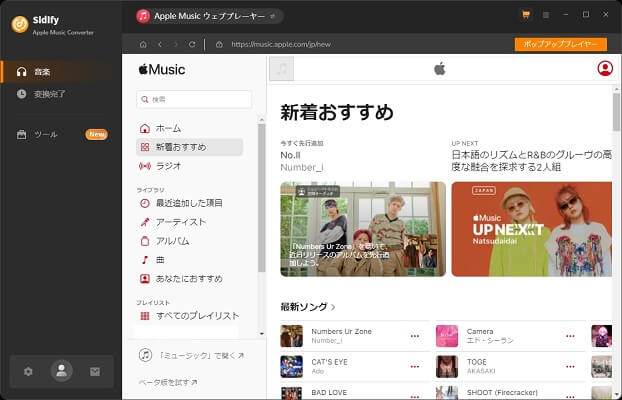Expand 最新ソング section chevron
Image resolution: width=622 pixels, height=400 pixels.
333,307
